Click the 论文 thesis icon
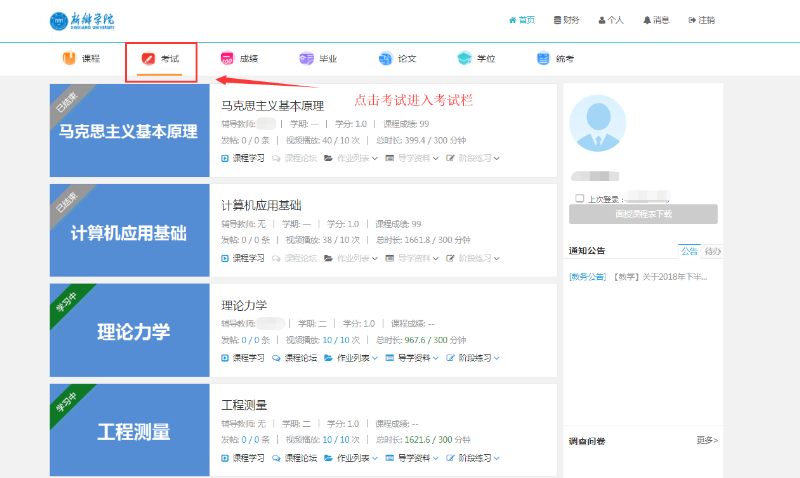Viewport: 800px width, 478px height. pyautogui.click(x=385, y=59)
